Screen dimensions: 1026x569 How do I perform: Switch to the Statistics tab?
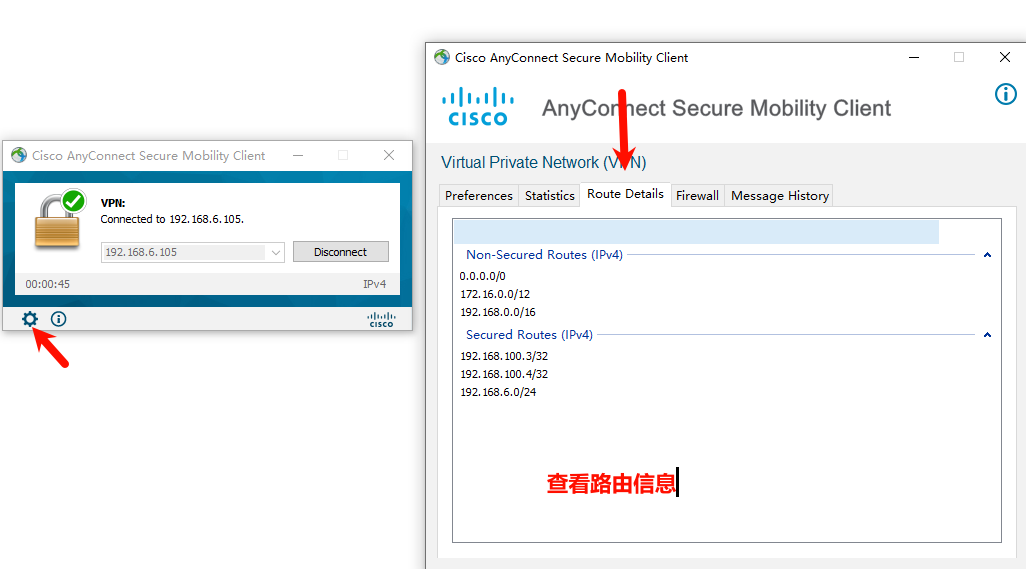pyautogui.click(x=549, y=196)
